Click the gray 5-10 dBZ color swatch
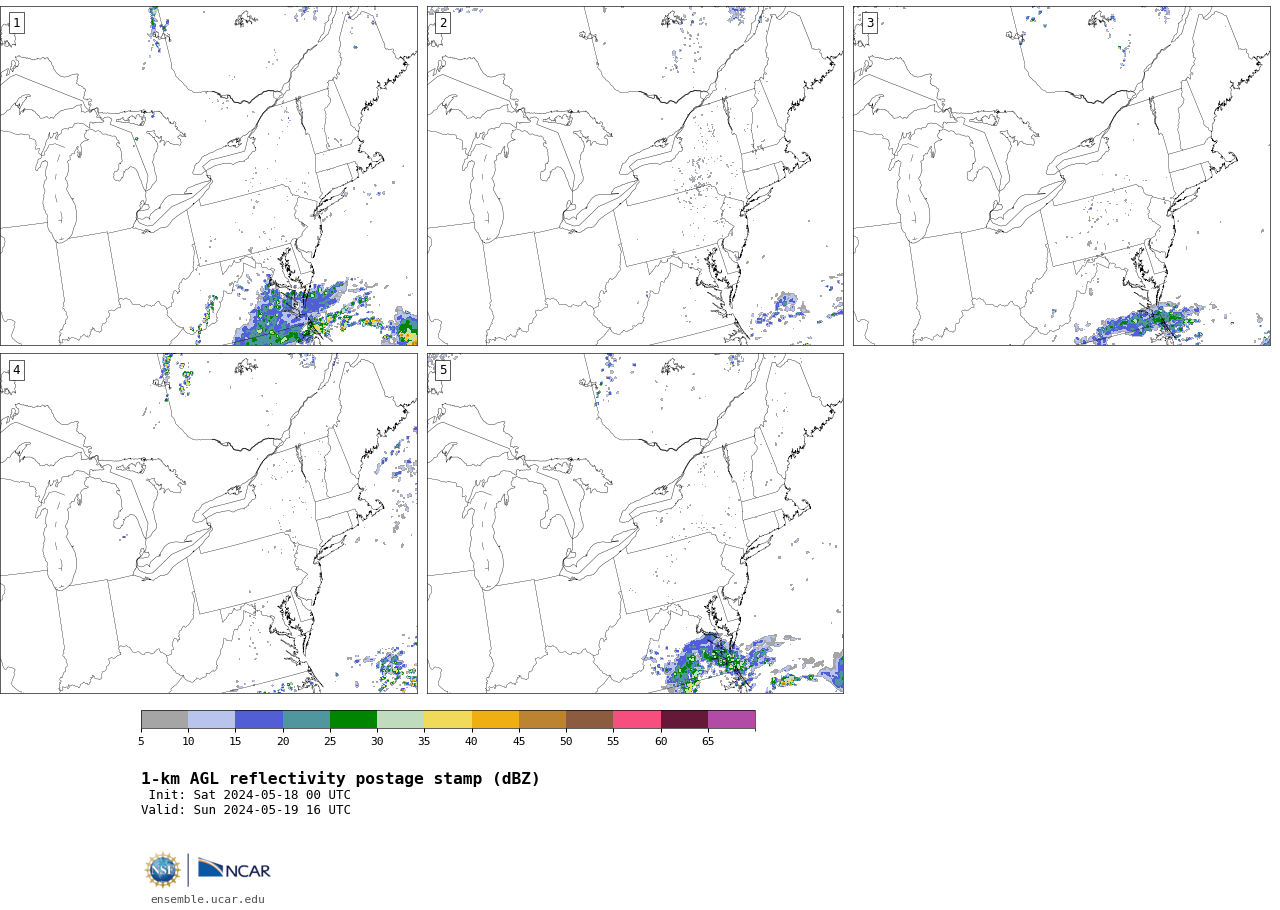 (165, 720)
